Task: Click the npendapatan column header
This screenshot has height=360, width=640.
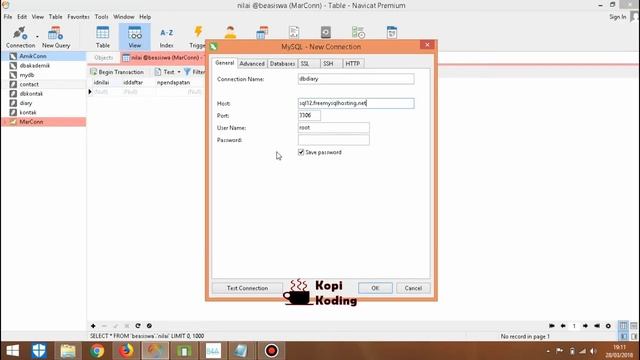Action: click(173, 82)
